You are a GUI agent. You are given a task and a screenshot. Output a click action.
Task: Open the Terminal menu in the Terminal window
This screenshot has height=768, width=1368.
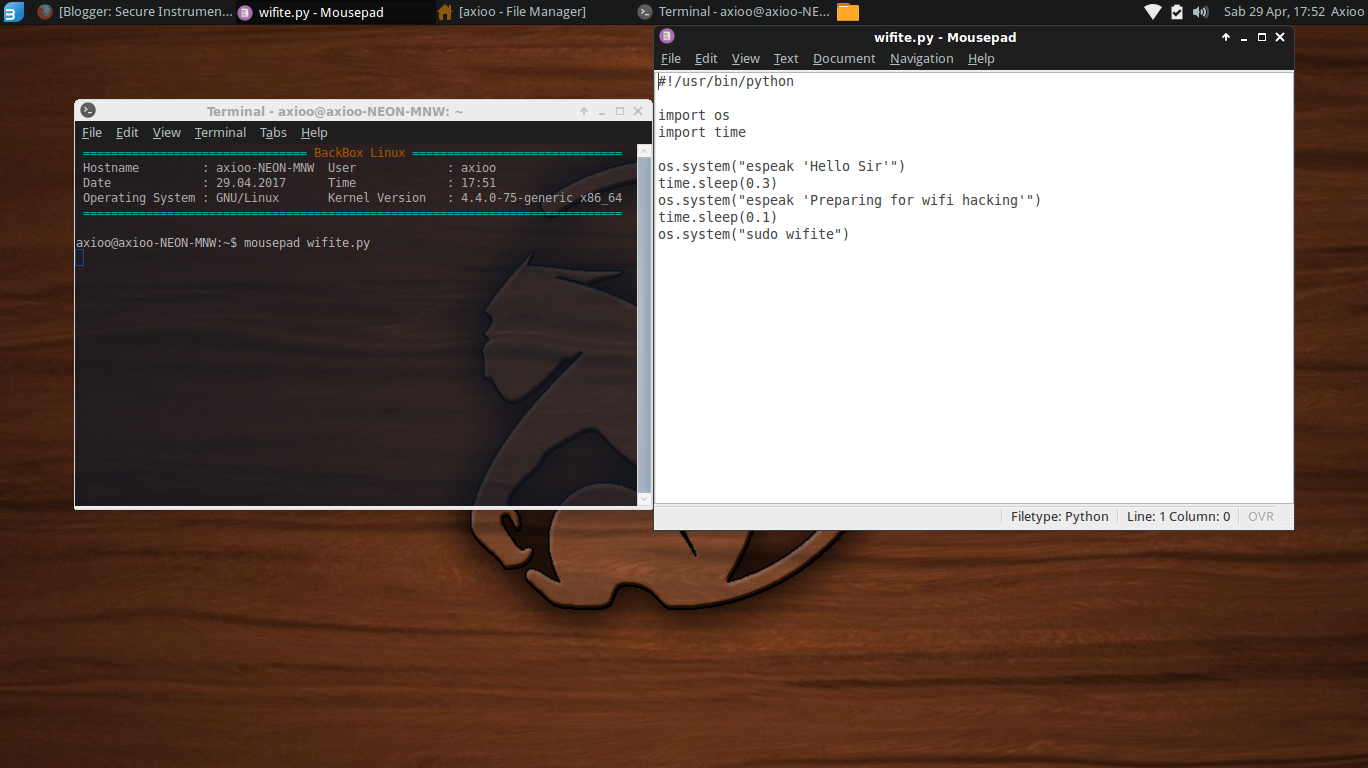click(220, 132)
